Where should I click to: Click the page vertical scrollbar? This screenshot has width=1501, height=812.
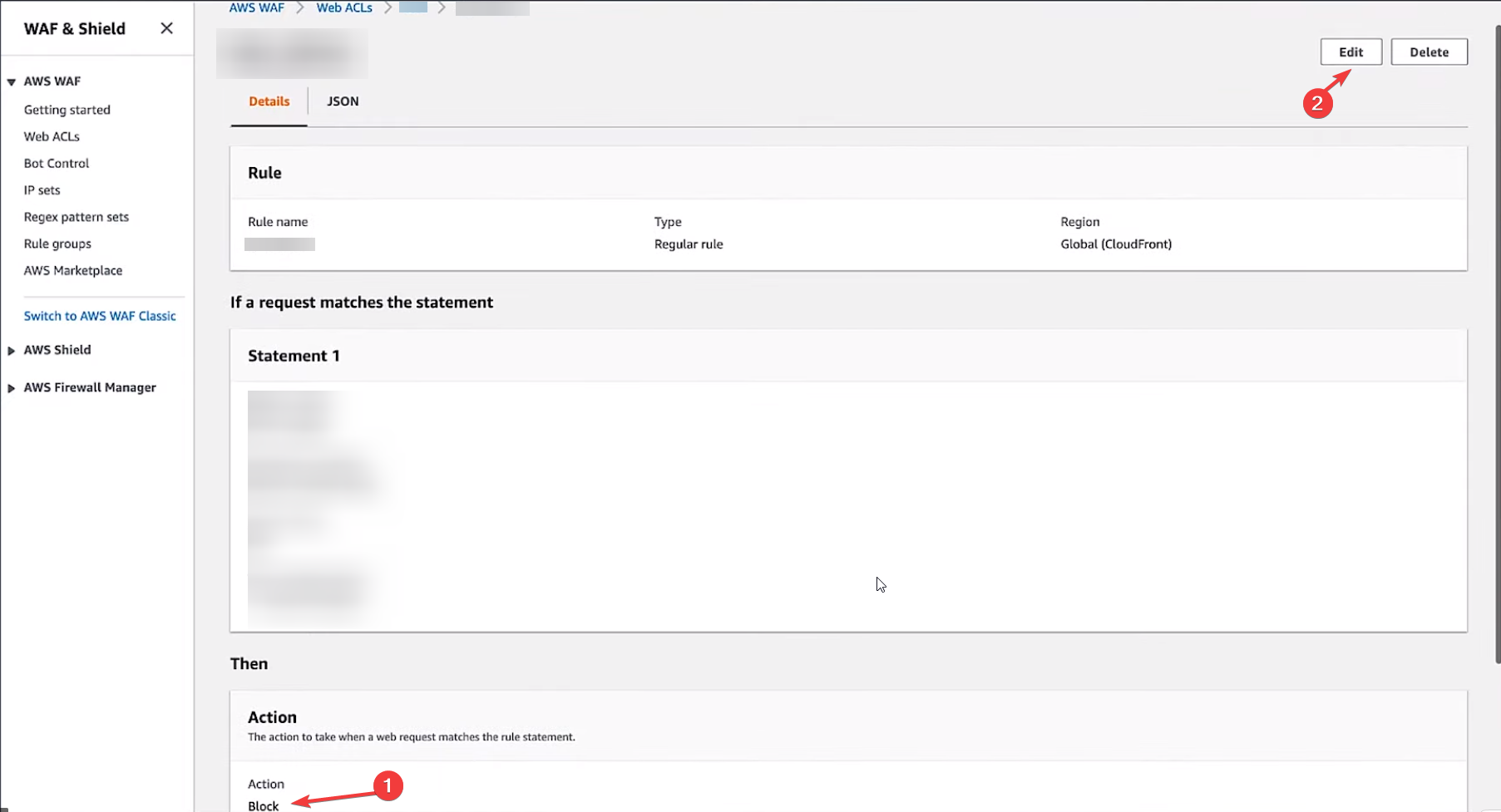point(1497,345)
